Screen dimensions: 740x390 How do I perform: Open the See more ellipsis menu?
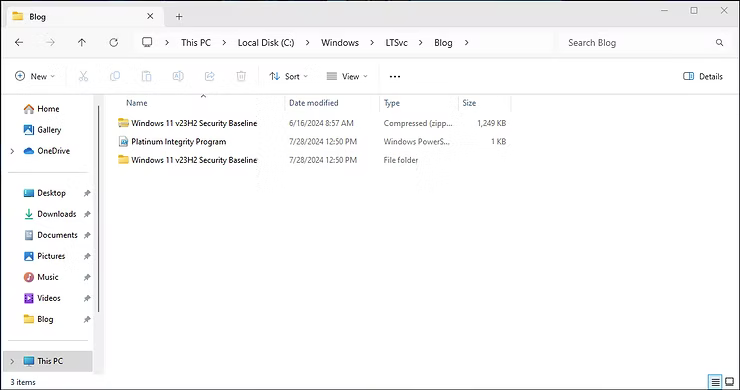[x=395, y=76]
